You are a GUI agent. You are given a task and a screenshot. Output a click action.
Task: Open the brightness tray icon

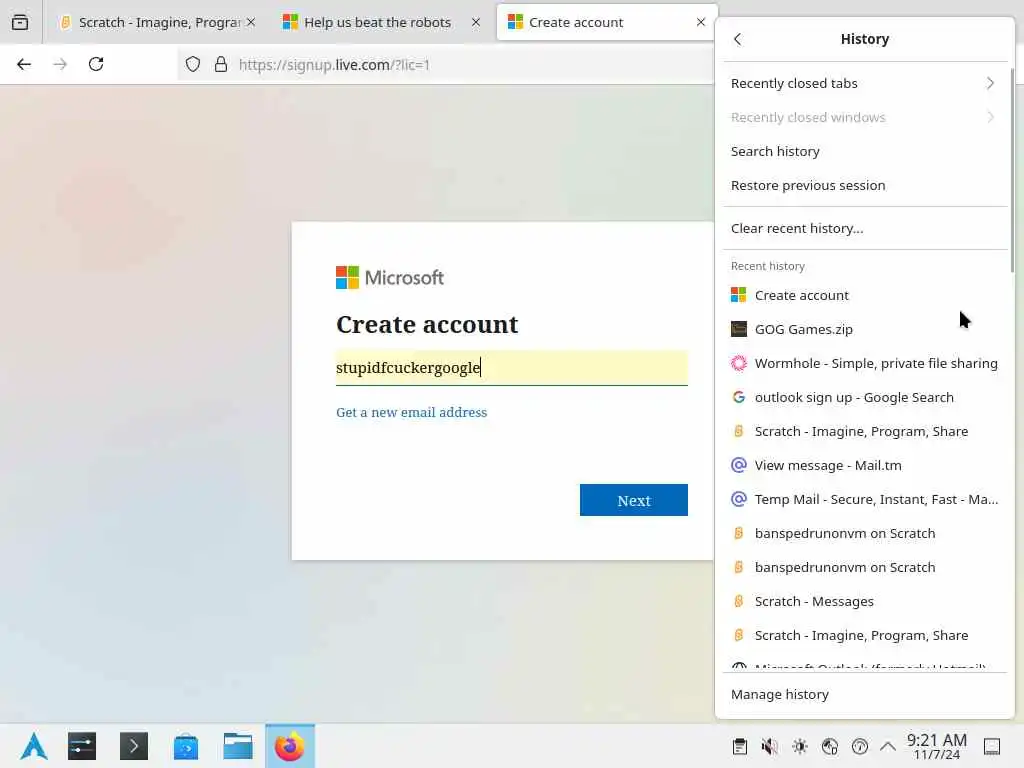tap(799, 746)
